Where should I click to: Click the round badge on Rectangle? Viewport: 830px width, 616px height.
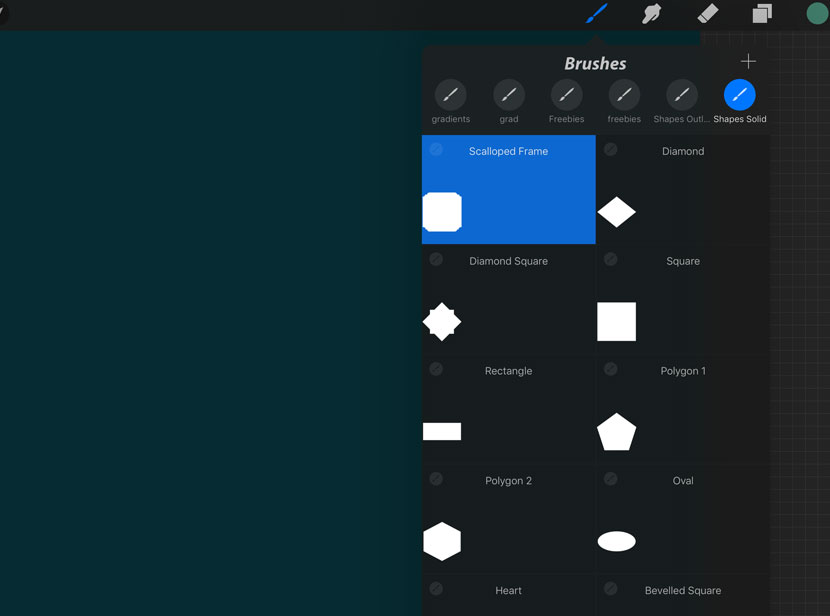[x=436, y=369]
